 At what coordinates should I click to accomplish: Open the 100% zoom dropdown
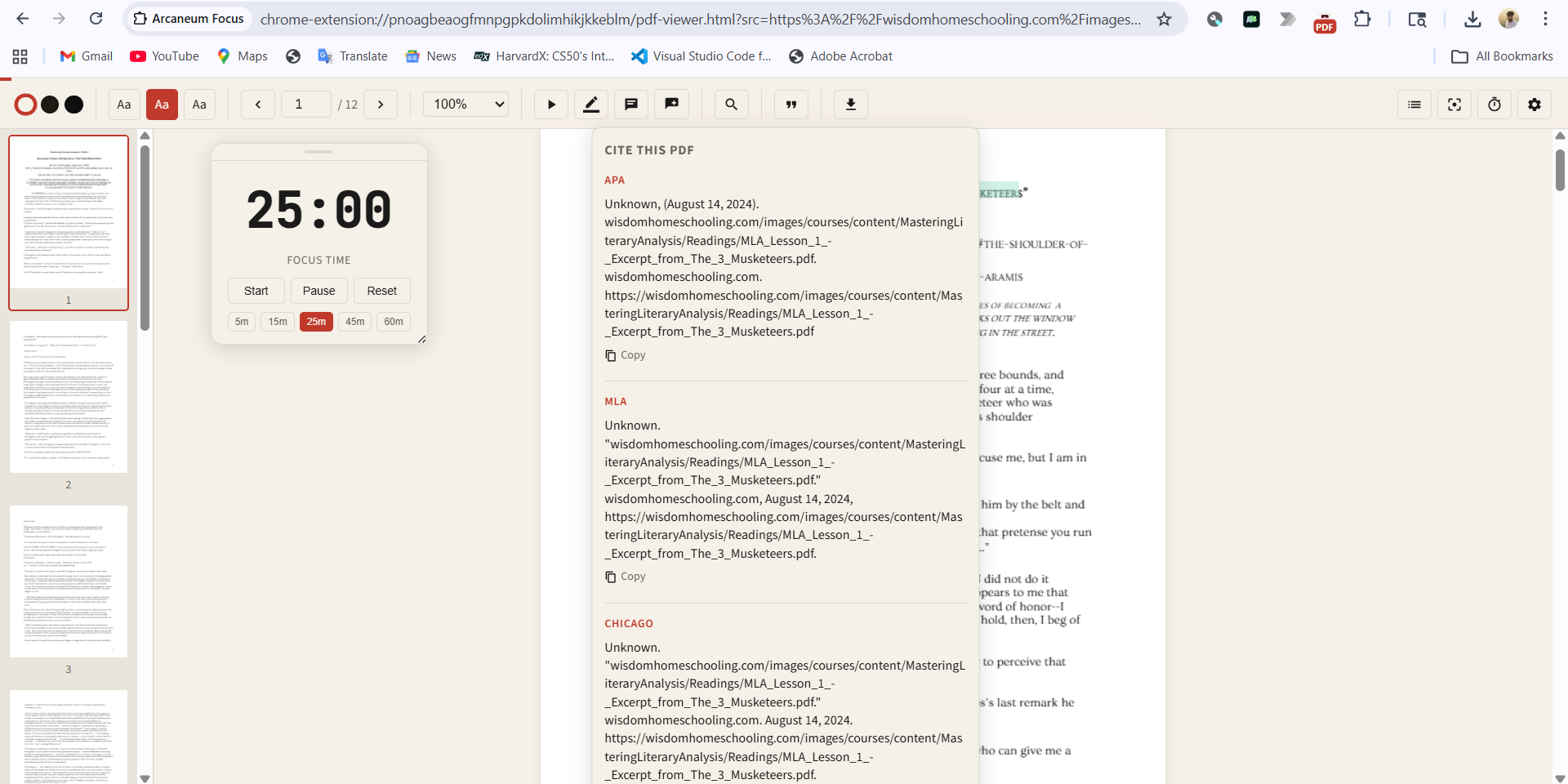pyautogui.click(x=466, y=105)
